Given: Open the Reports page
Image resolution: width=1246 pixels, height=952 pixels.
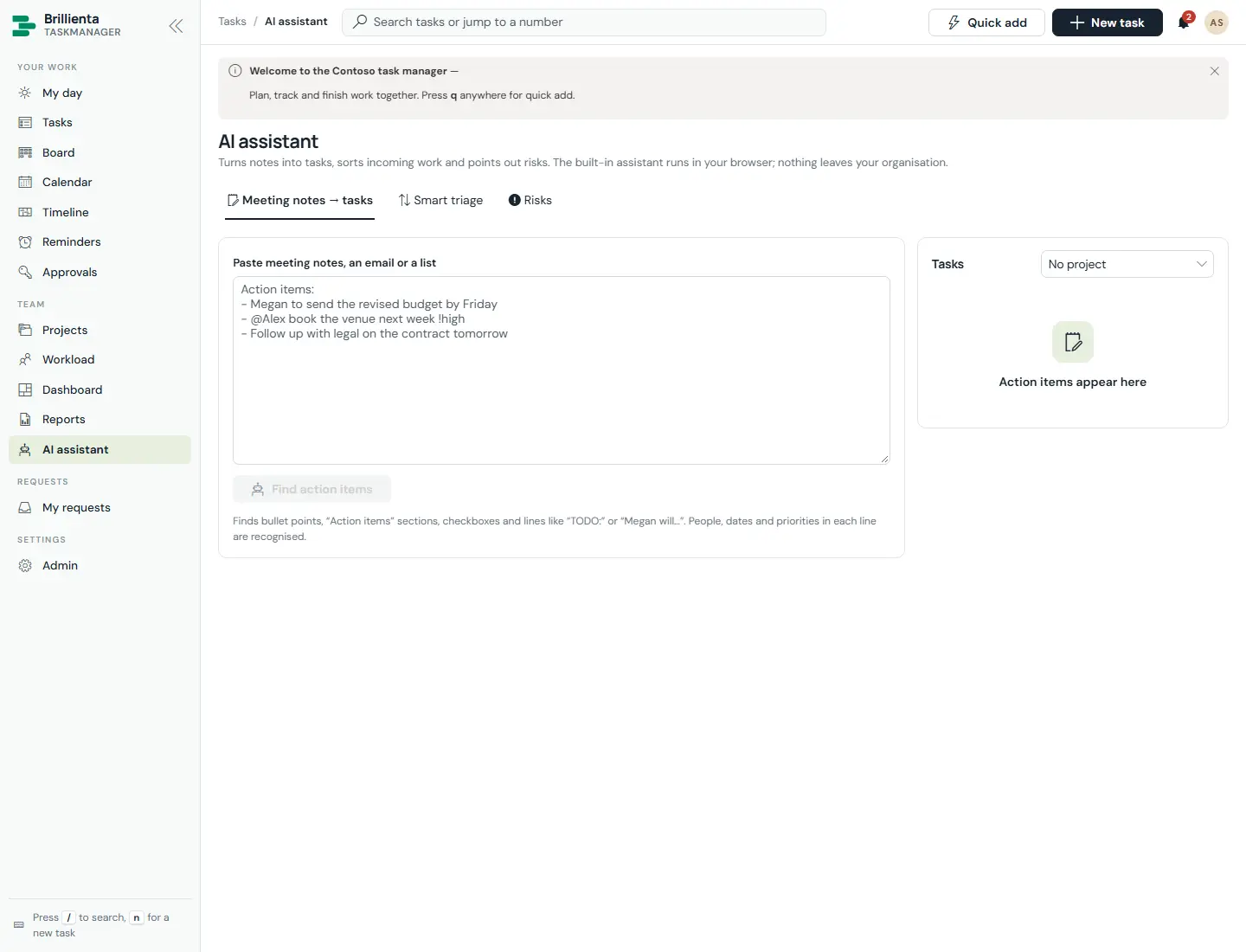Looking at the screenshot, I should point(100,420).
